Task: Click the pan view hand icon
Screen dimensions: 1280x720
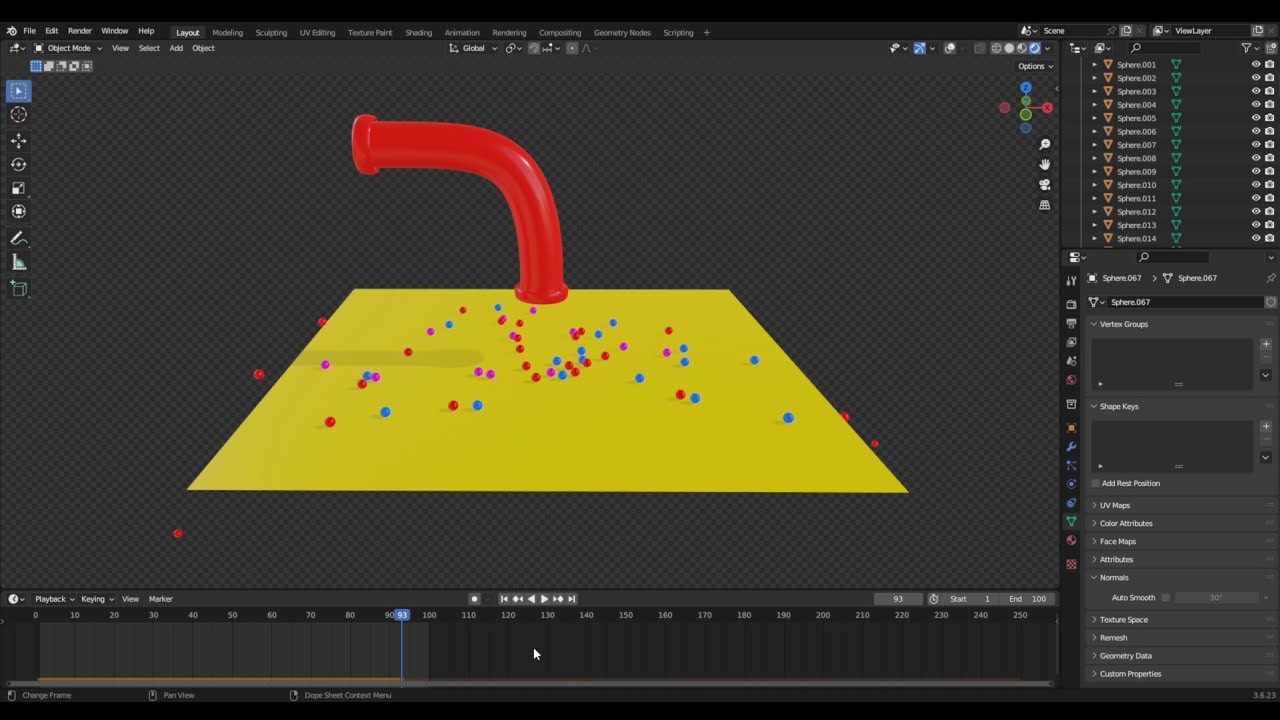Action: click(1045, 164)
